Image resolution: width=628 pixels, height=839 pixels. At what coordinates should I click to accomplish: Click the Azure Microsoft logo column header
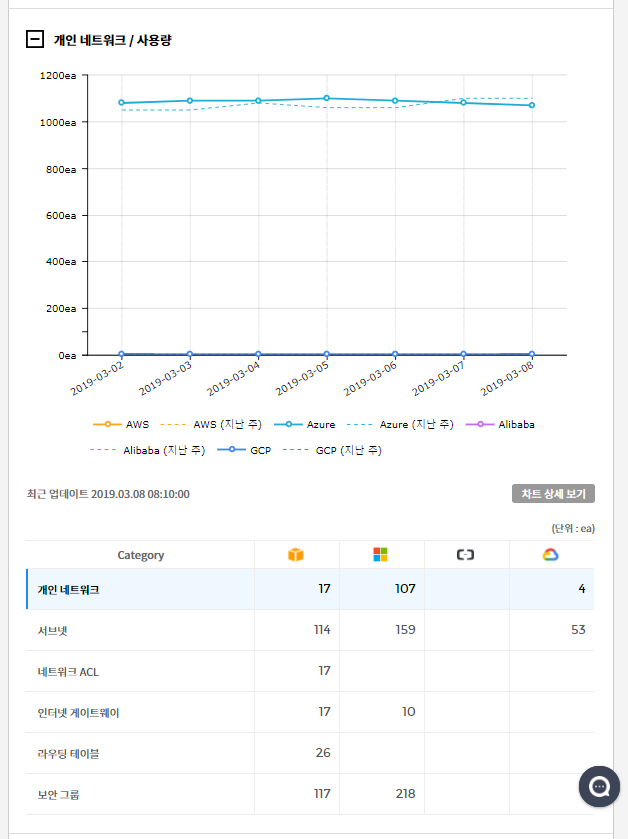(380, 555)
